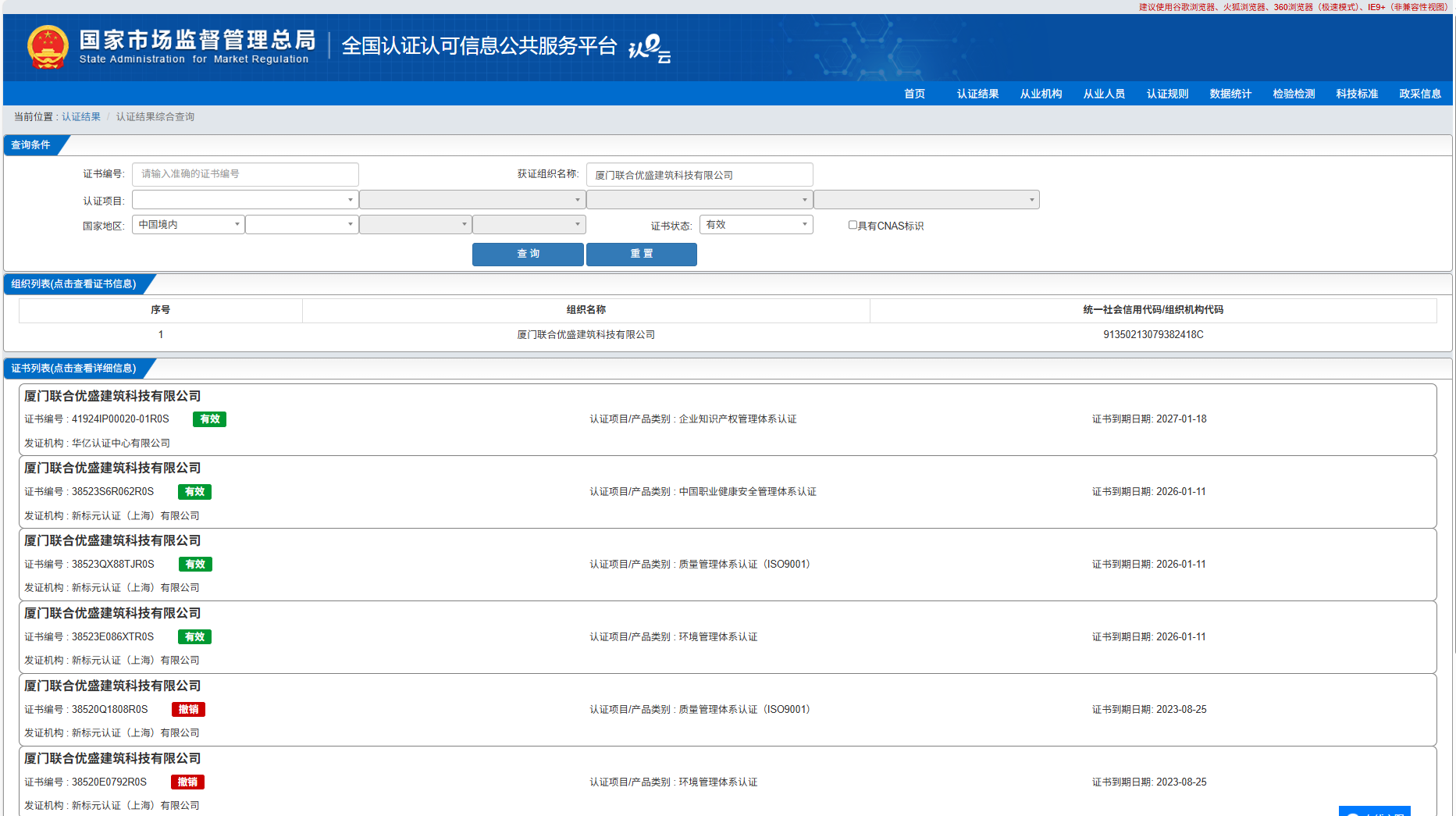The height and width of the screenshot is (816, 1456).
Task: Expand the 国家地区 dropdown showing 中国境内
Action: click(188, 225)
